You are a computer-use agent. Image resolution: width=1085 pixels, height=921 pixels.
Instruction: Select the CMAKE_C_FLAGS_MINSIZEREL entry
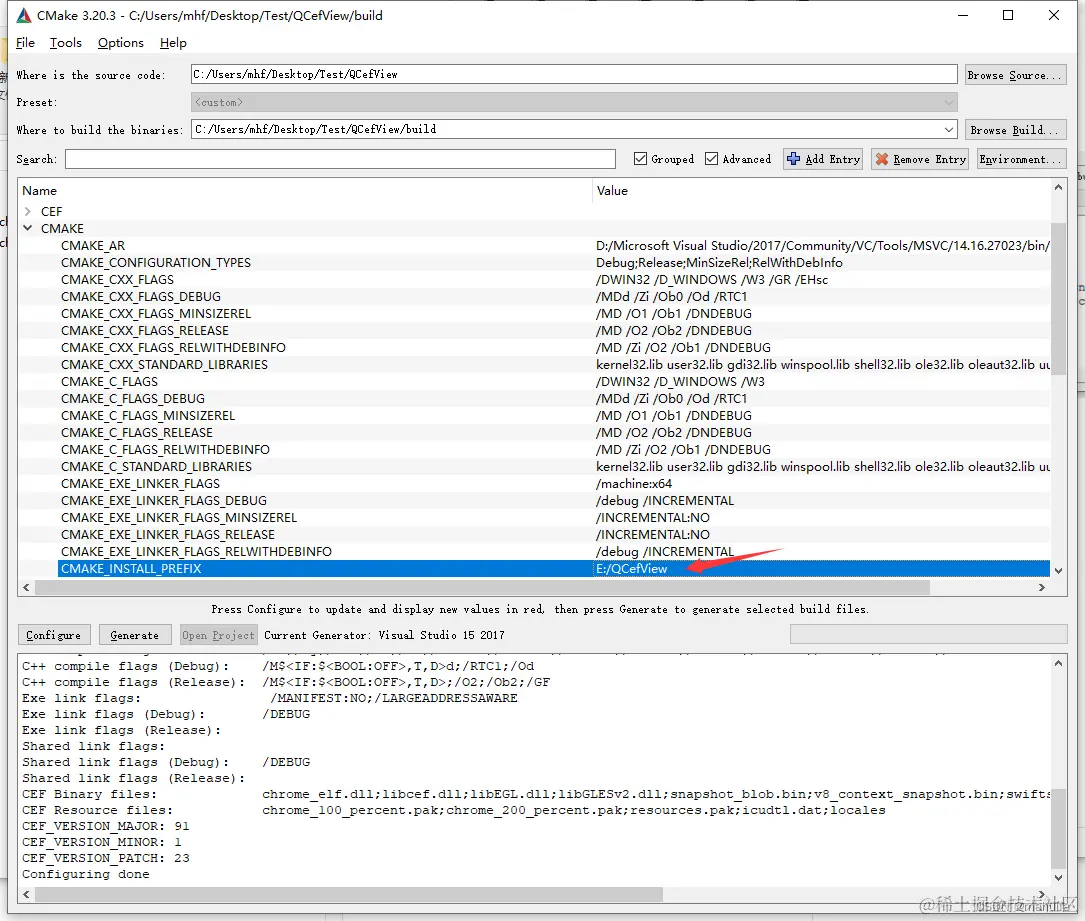click(148, 415)
